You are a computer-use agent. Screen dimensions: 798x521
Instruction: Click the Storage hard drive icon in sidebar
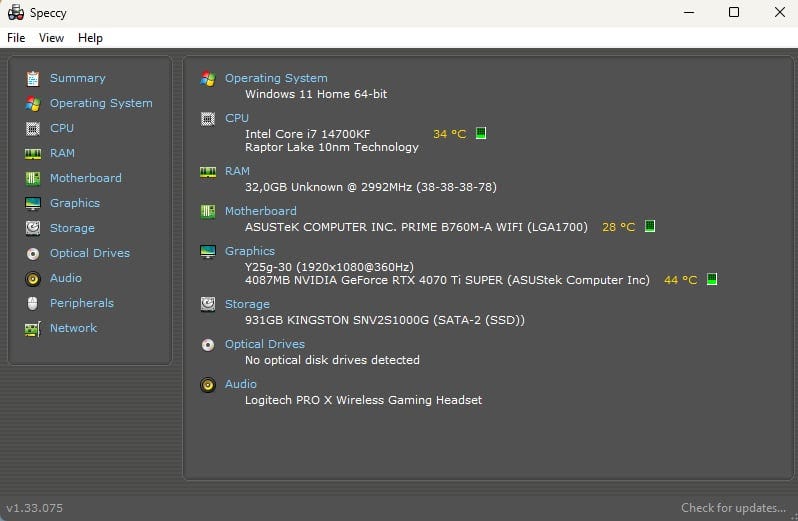[33, 228]
